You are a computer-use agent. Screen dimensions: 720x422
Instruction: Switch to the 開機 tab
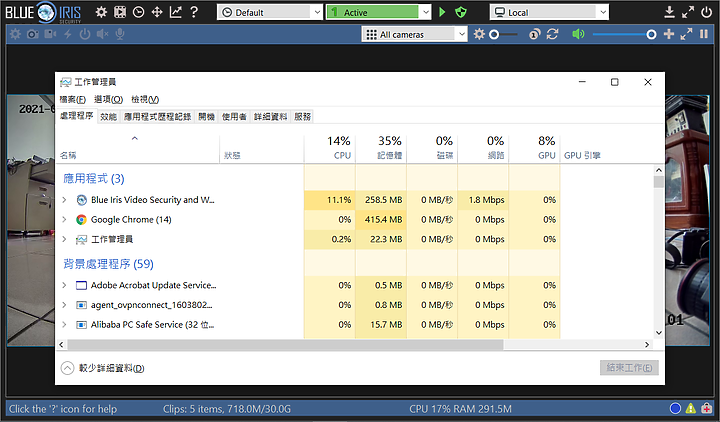click(x=207, y=117)
